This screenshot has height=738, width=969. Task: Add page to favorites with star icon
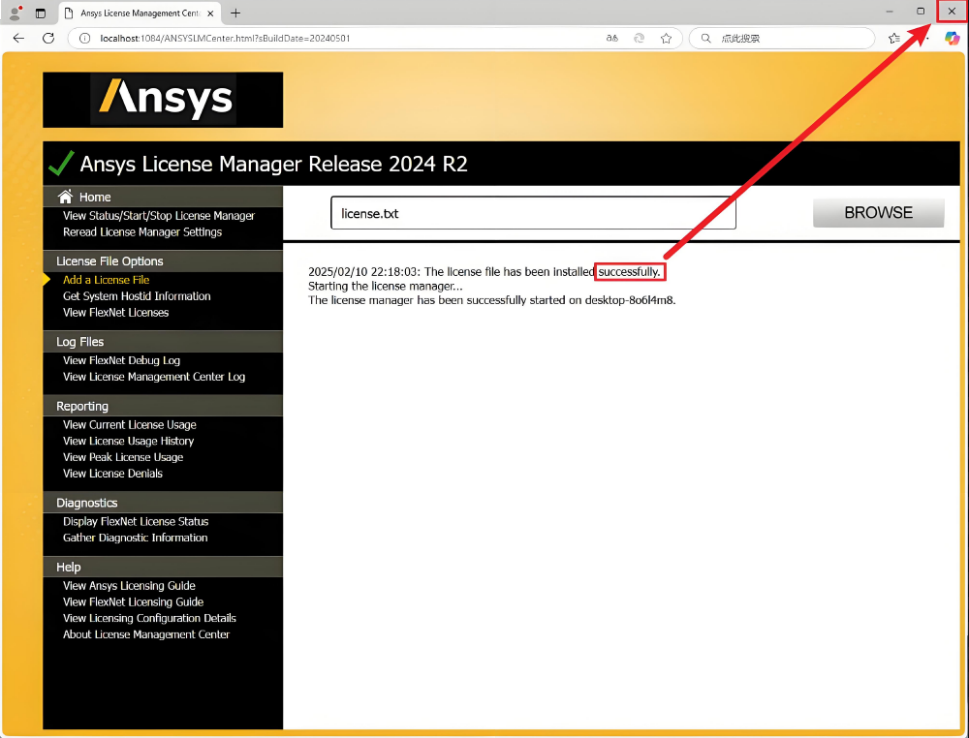click(x=666, y=38)
